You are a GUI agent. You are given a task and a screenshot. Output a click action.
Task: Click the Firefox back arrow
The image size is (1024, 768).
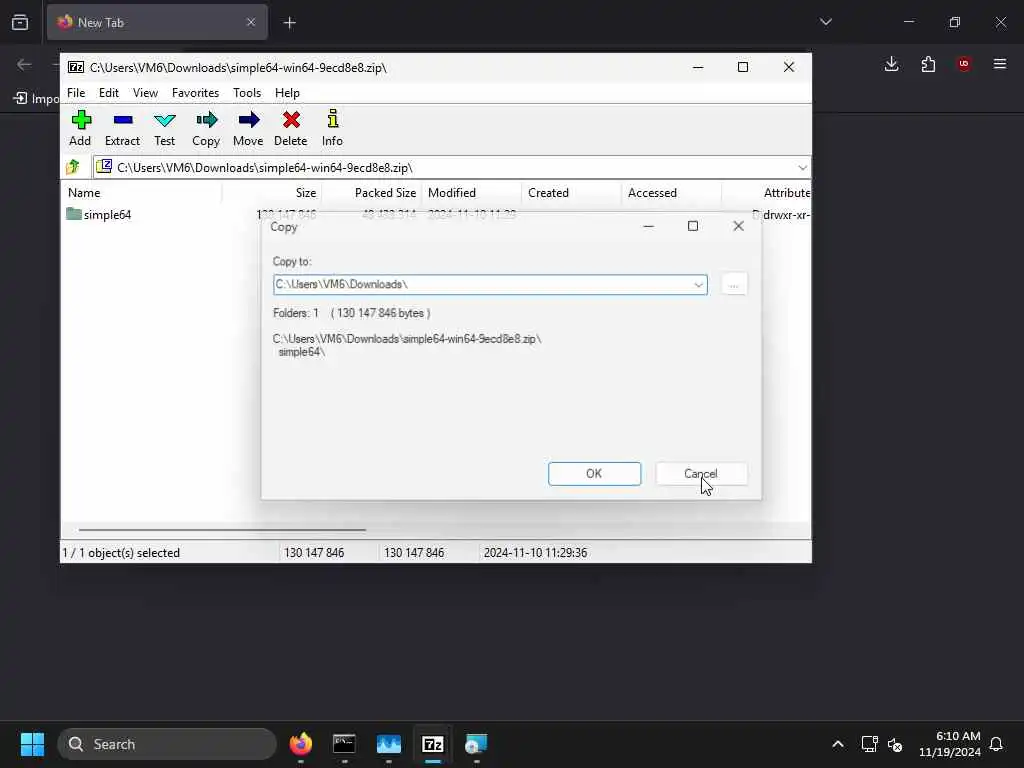24,64
